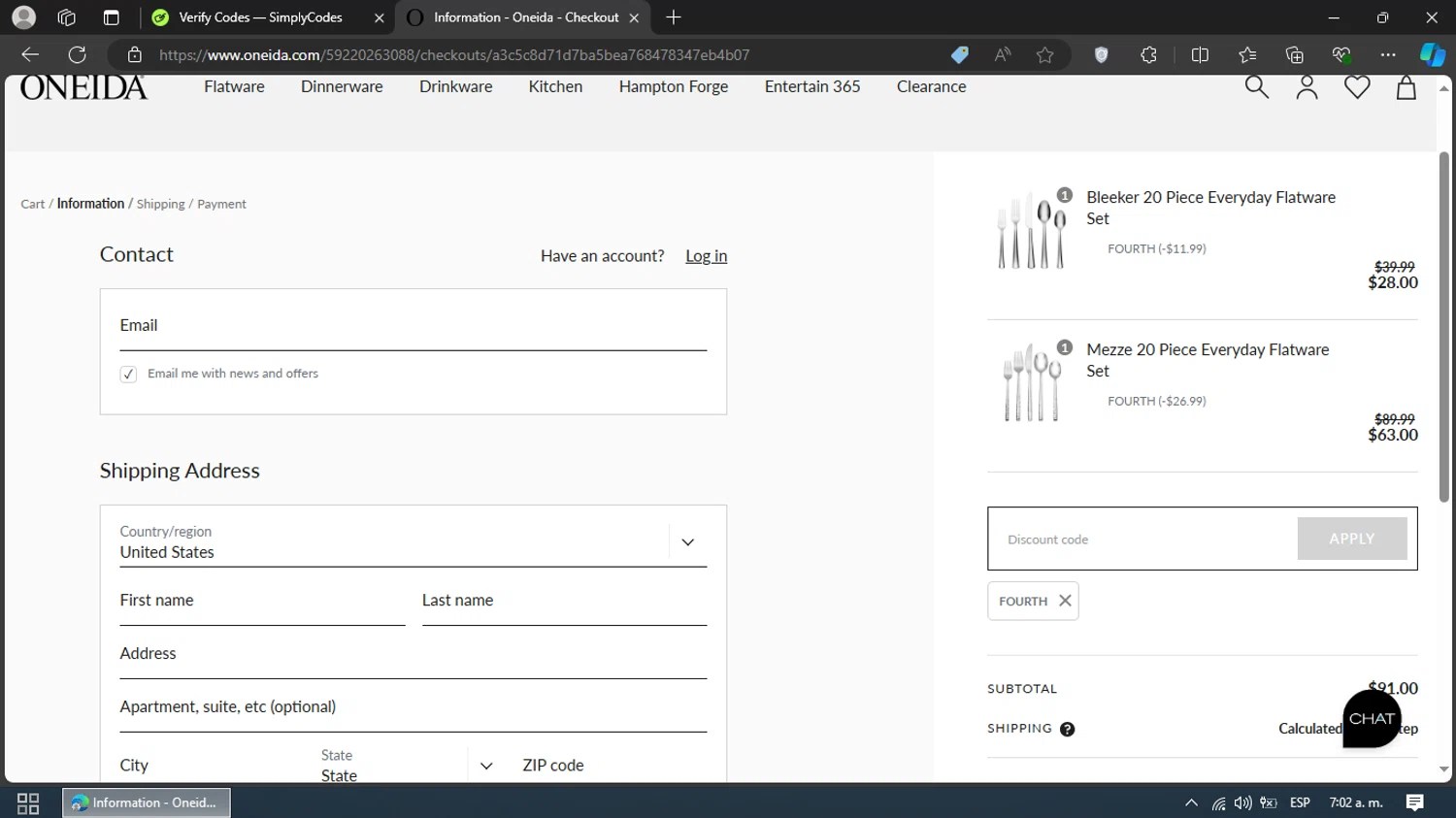This screenshot has height=818, width=1456.
Task: Open the tab actions menu icon
Action: click(x=111, y=17)
